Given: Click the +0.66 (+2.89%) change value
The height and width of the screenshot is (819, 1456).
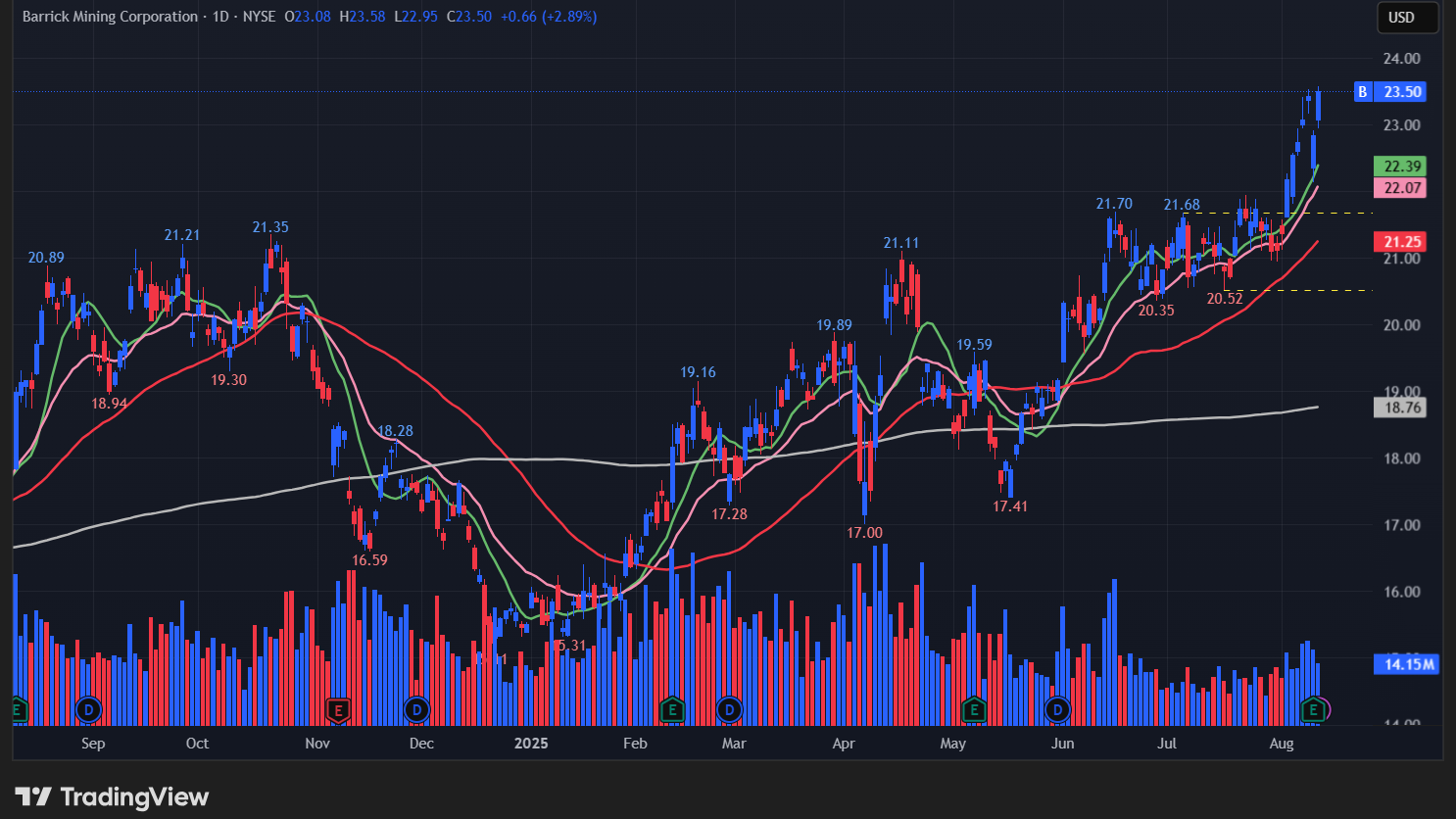Looking at the screenshot, I should (x=549, y=17).
